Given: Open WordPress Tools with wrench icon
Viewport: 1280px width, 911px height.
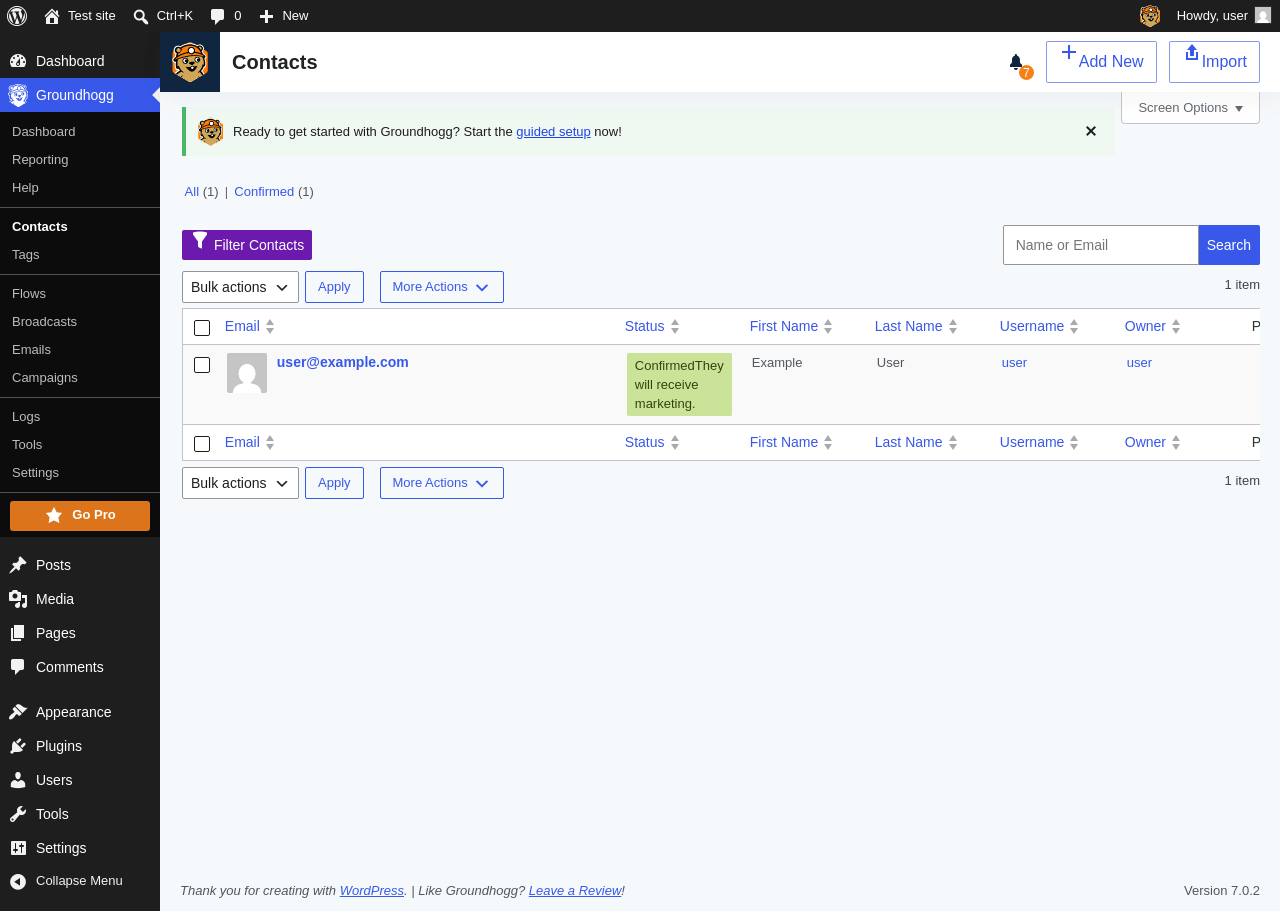Looking at the screenshot, I should 80,814.
